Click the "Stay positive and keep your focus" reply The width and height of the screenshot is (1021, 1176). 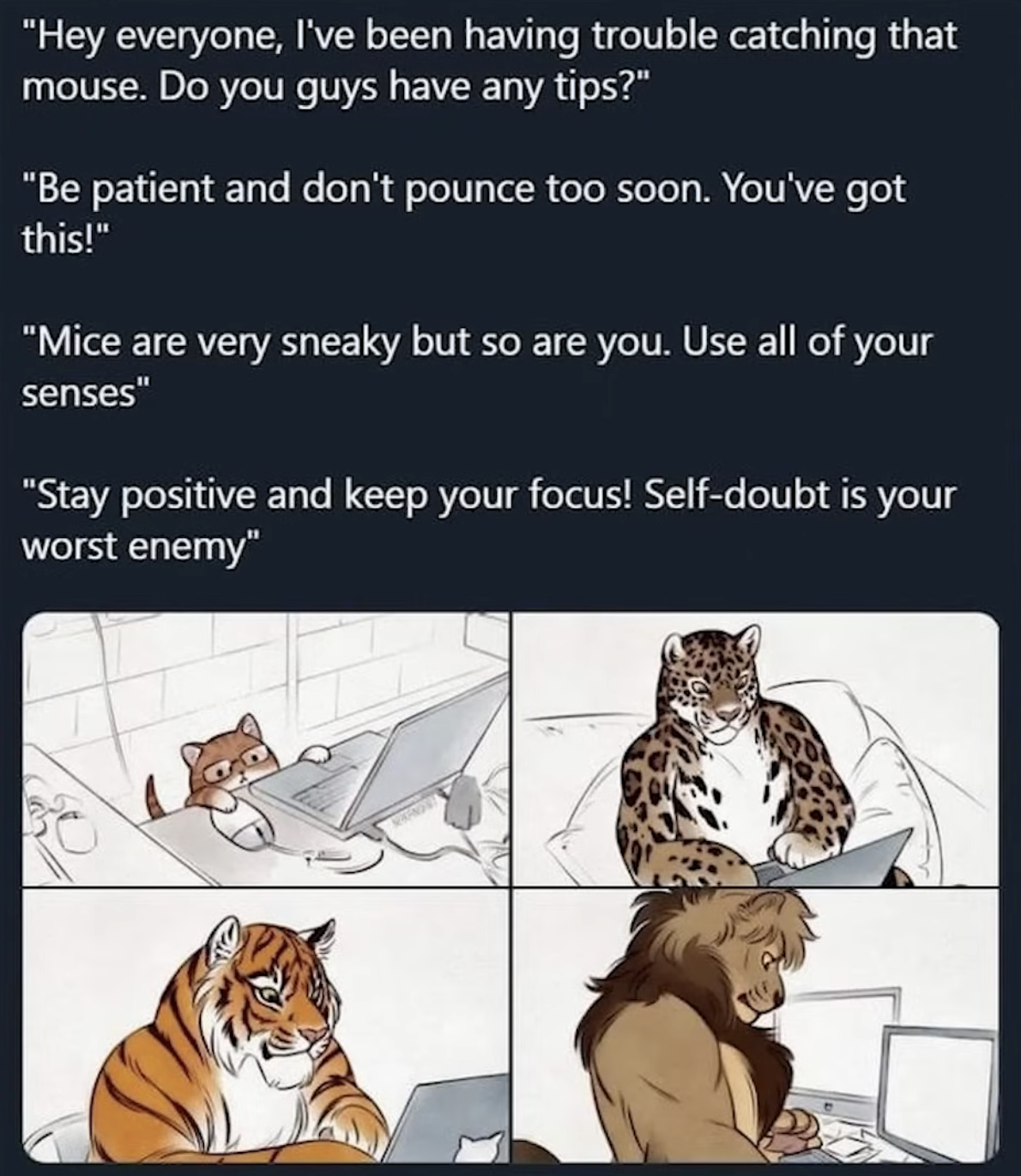click(x=488, y=518)
